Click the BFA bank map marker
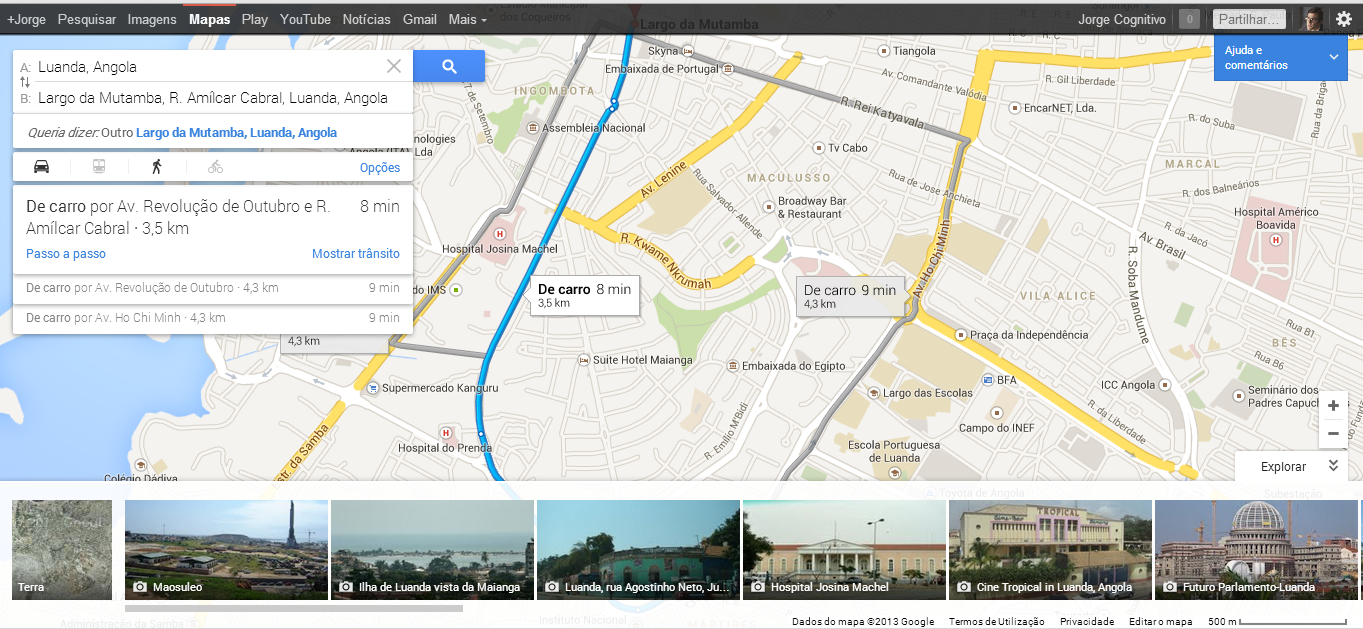 point(987,380)
